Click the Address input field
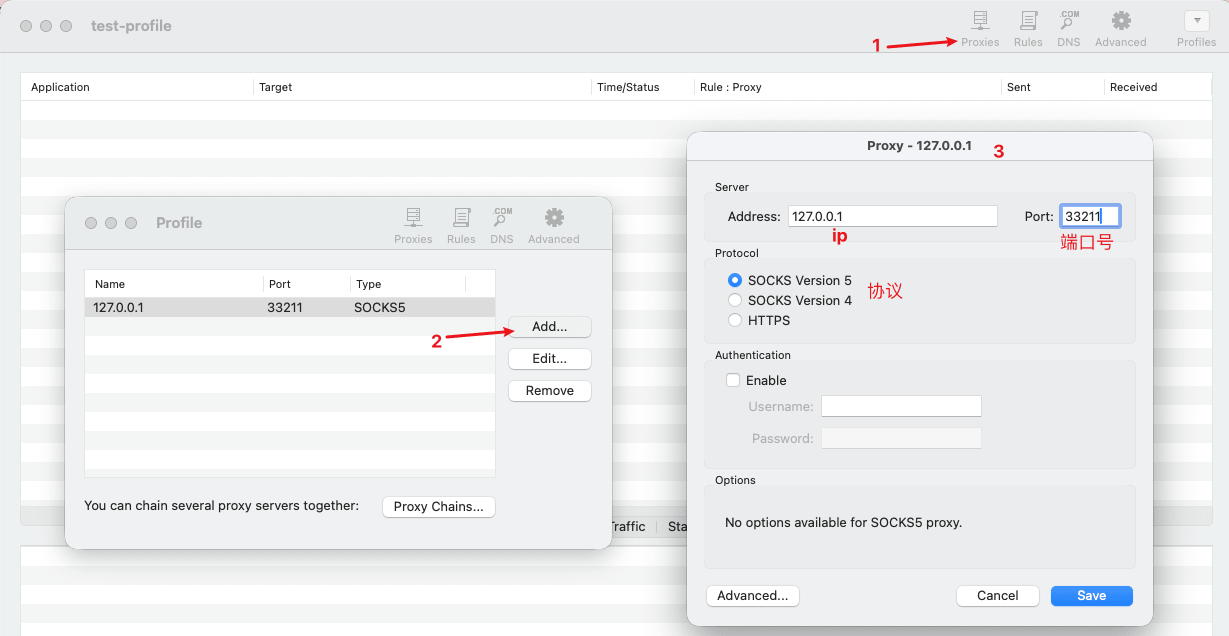Image resolution: width=1229 pixels, height=636 pixels. (892, 216)
